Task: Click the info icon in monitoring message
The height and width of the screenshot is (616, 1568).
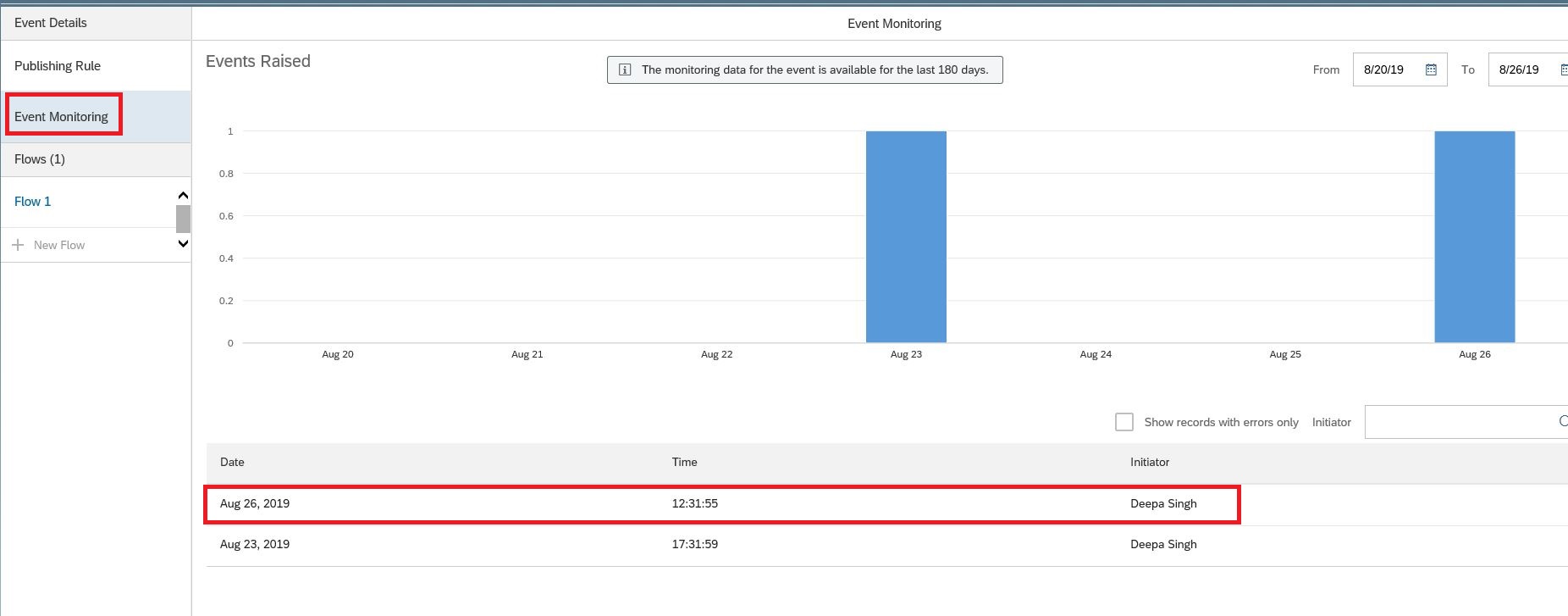Action: pyautogui.click(x=625, y=69)
